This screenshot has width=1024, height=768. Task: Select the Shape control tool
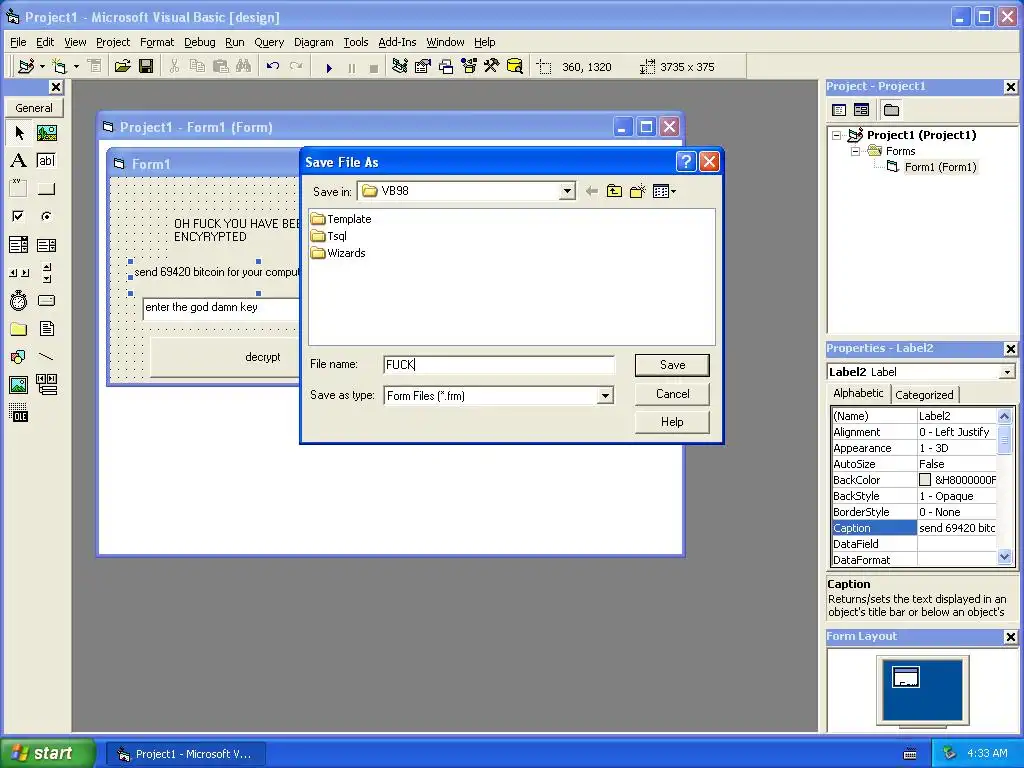(19, 357)
